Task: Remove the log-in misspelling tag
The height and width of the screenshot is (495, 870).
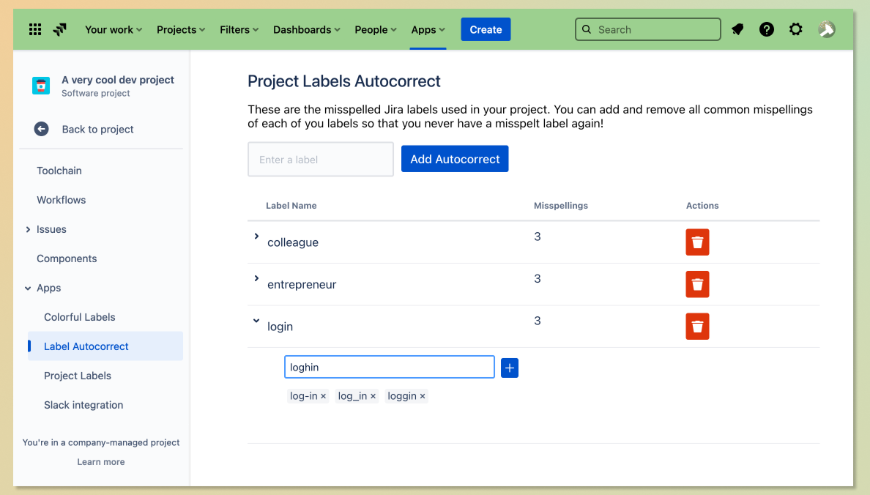Action: point(323,397)
